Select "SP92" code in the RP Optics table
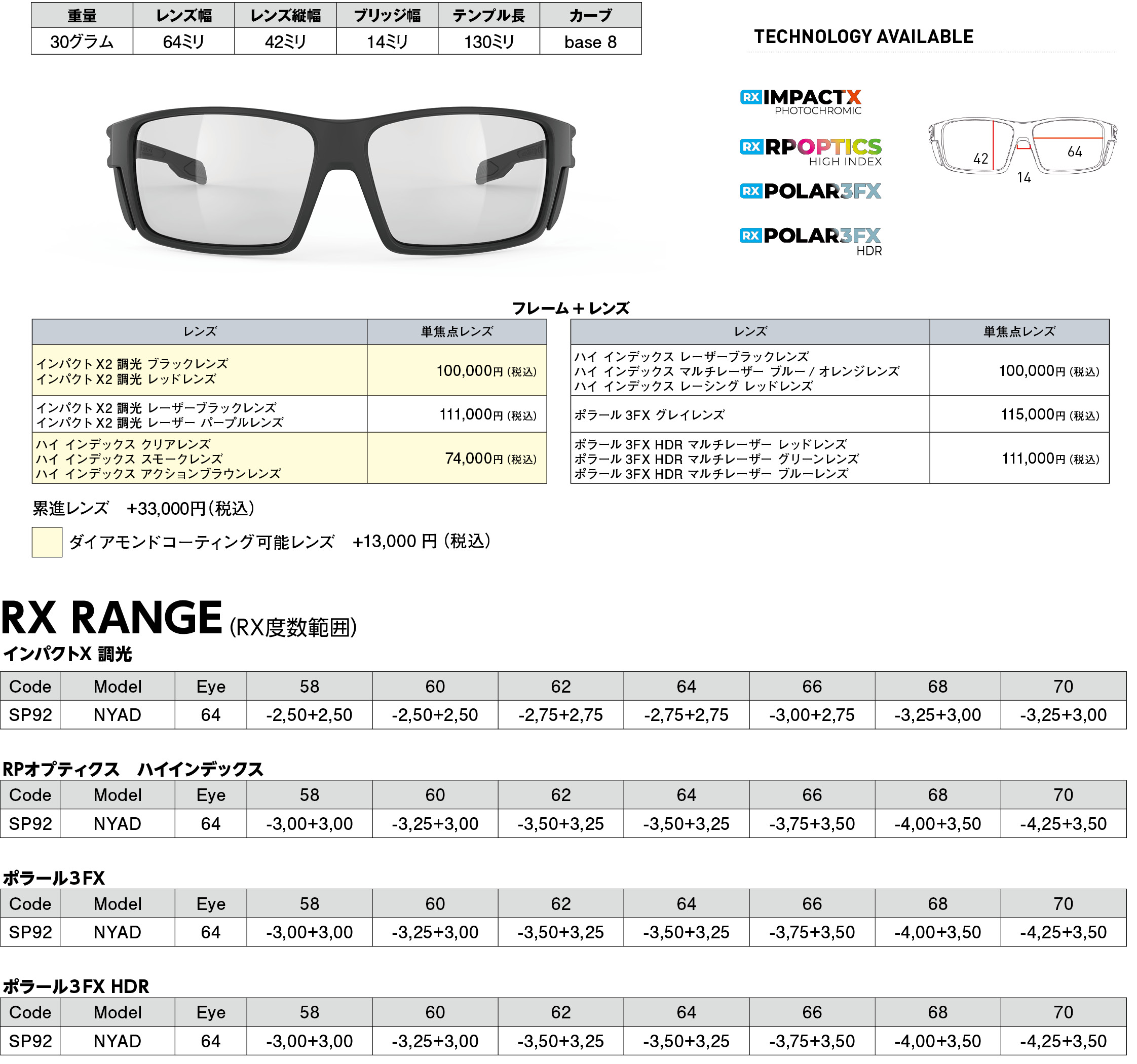 coord(30,824)
